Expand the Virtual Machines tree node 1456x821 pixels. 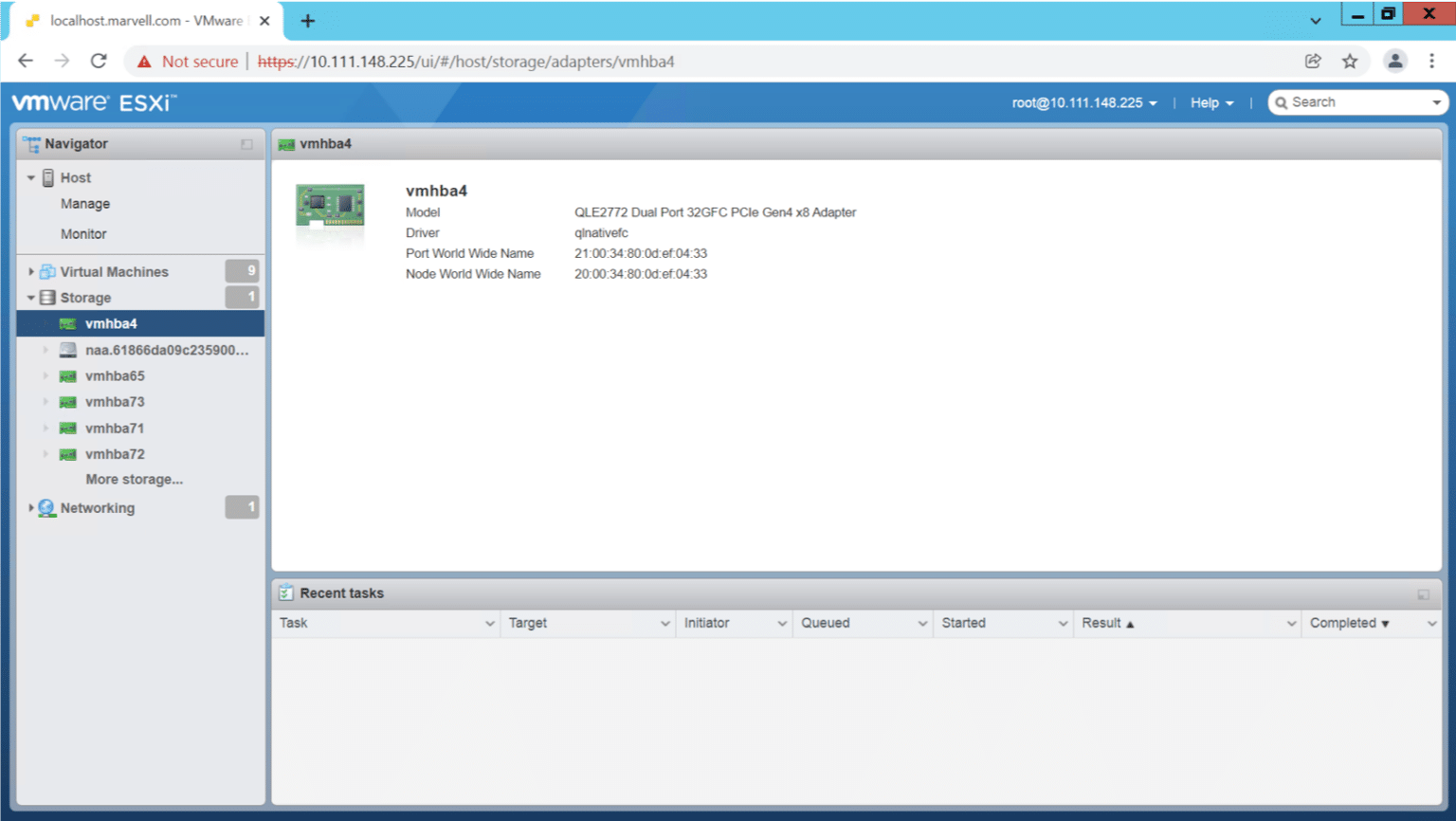point(31,271)
